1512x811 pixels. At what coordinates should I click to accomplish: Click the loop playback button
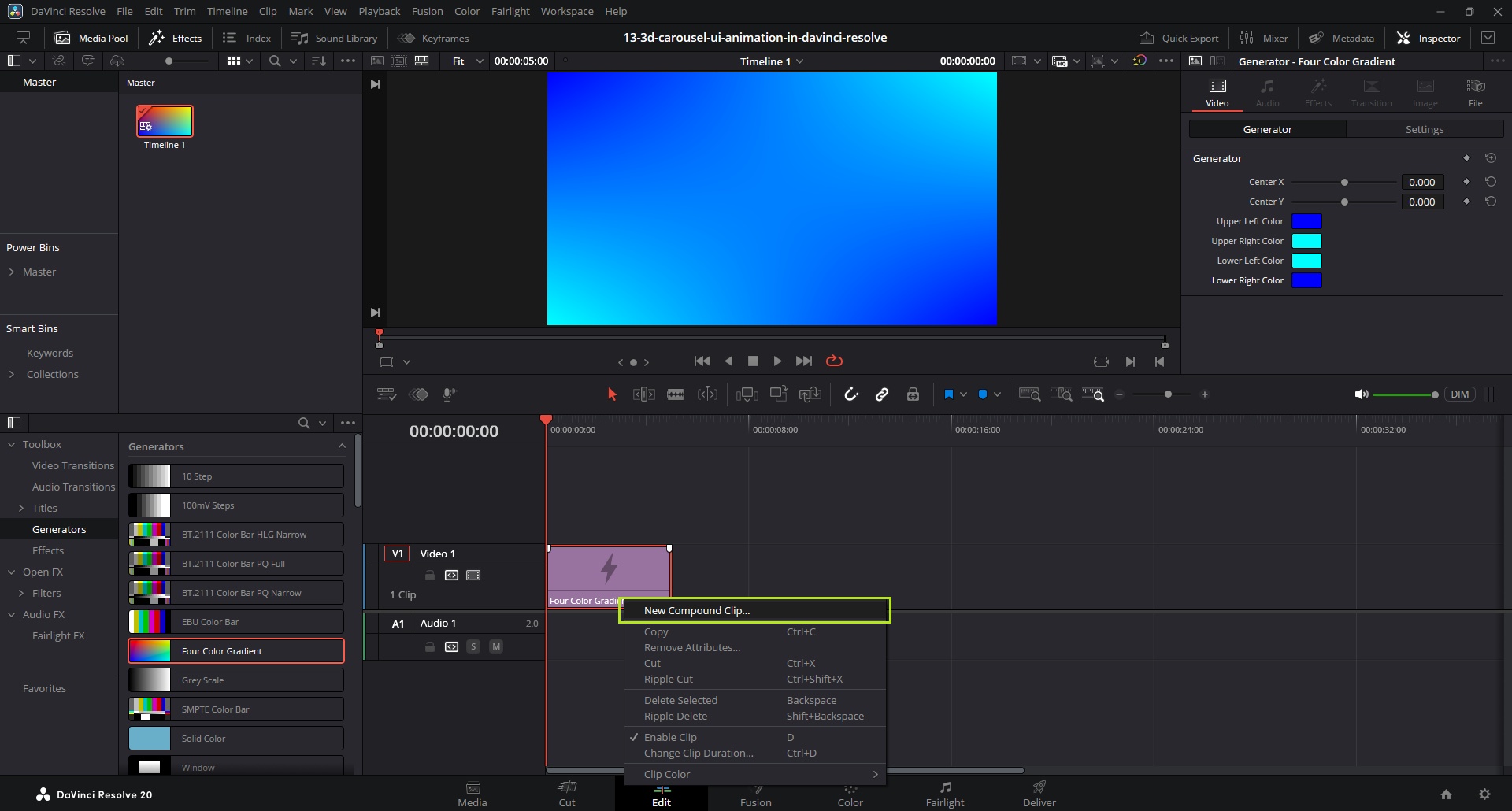pos(834,361)
